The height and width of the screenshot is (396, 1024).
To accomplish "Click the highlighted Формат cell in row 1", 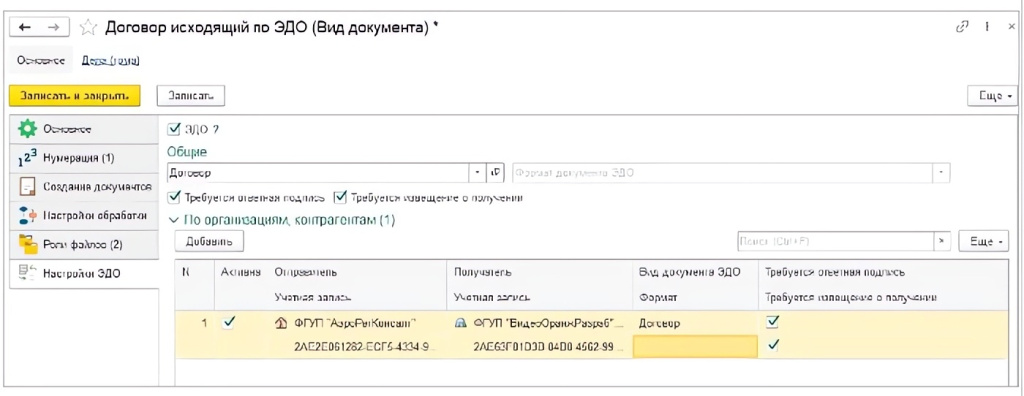I will (x=696, y=346).
